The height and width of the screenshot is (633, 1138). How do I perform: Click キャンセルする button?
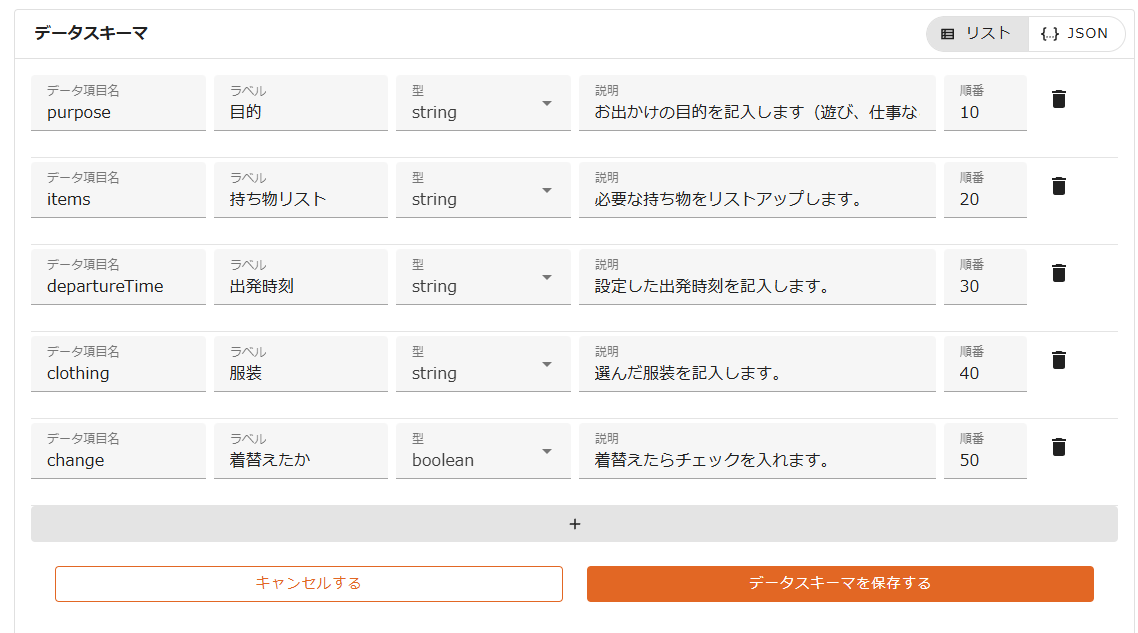[x=308, y=583]
